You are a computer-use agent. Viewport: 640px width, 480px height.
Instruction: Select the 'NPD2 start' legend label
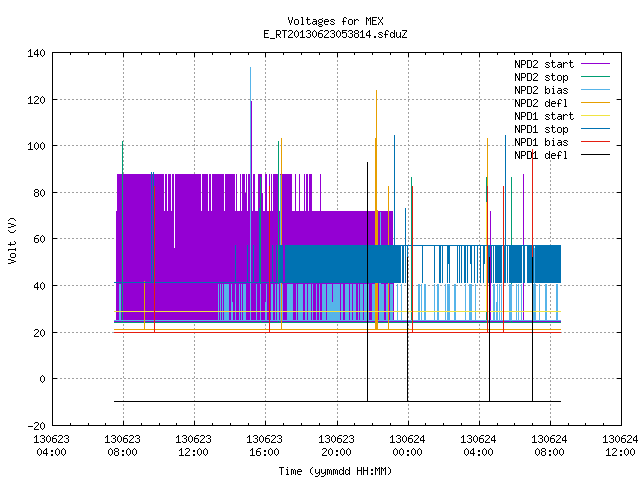point(544,64)
